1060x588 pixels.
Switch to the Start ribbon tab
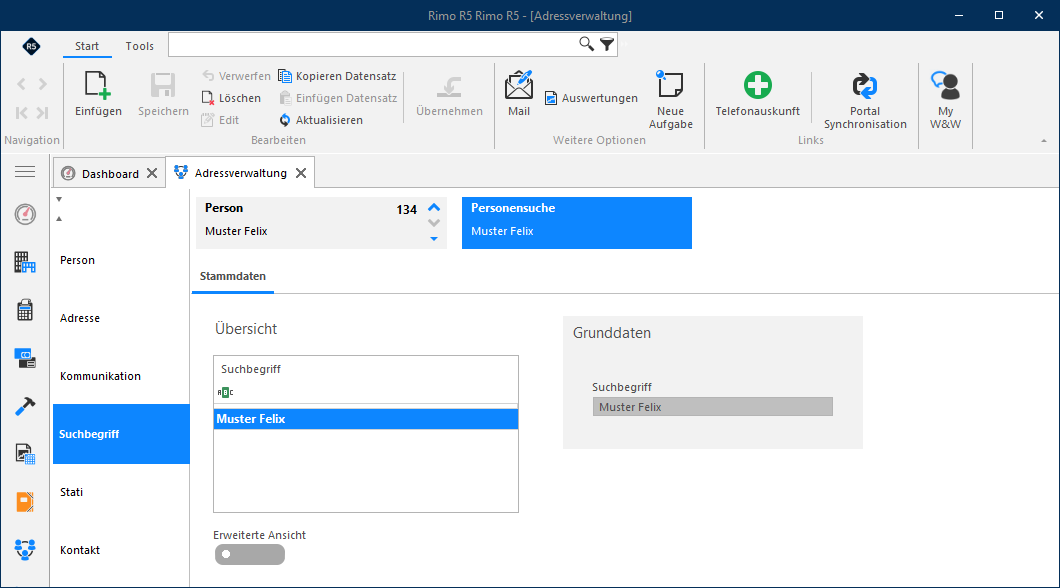(x=87, y=46)
